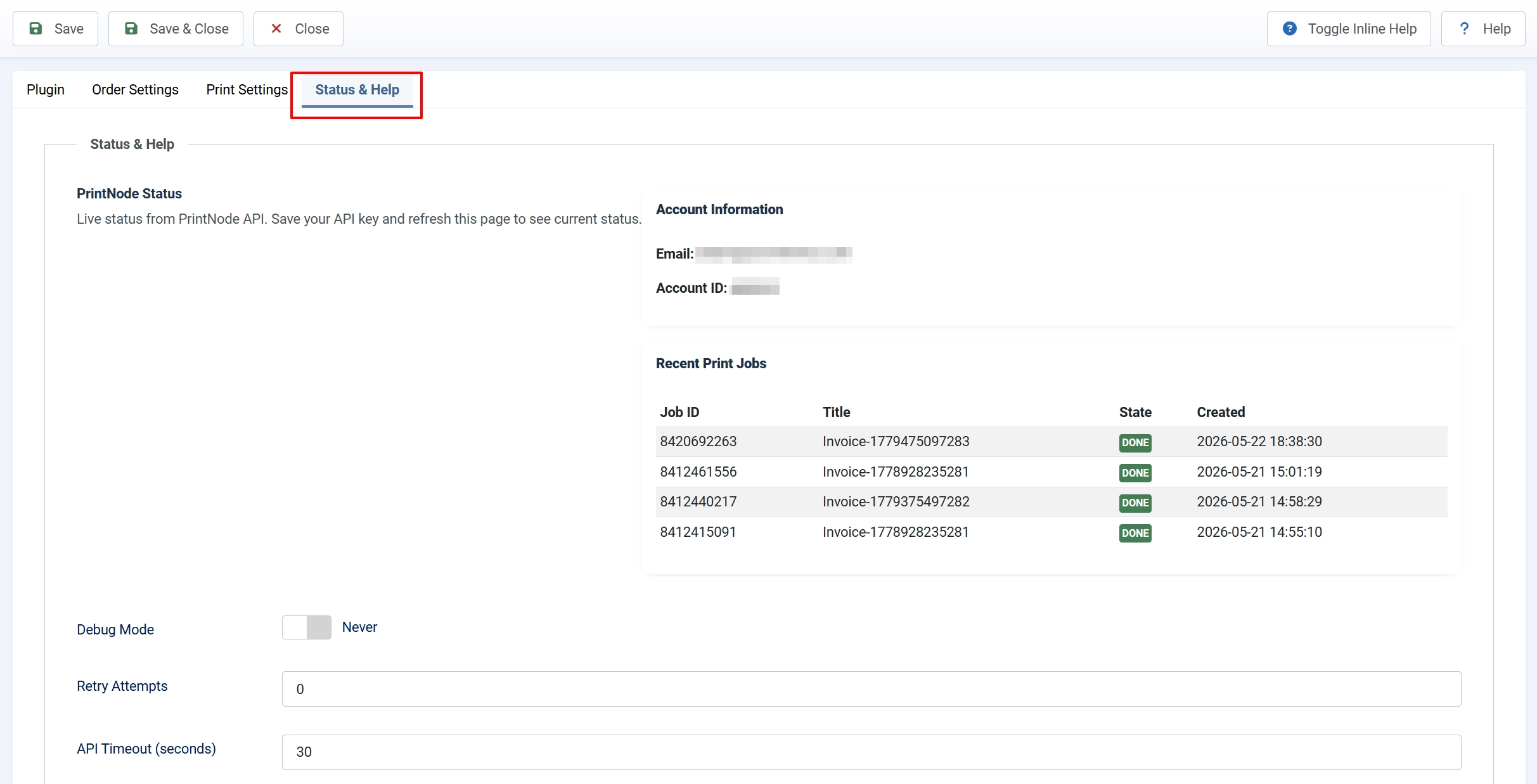Open the Print Settings tab
1537x784 pixels.
(x=247, y=89)
